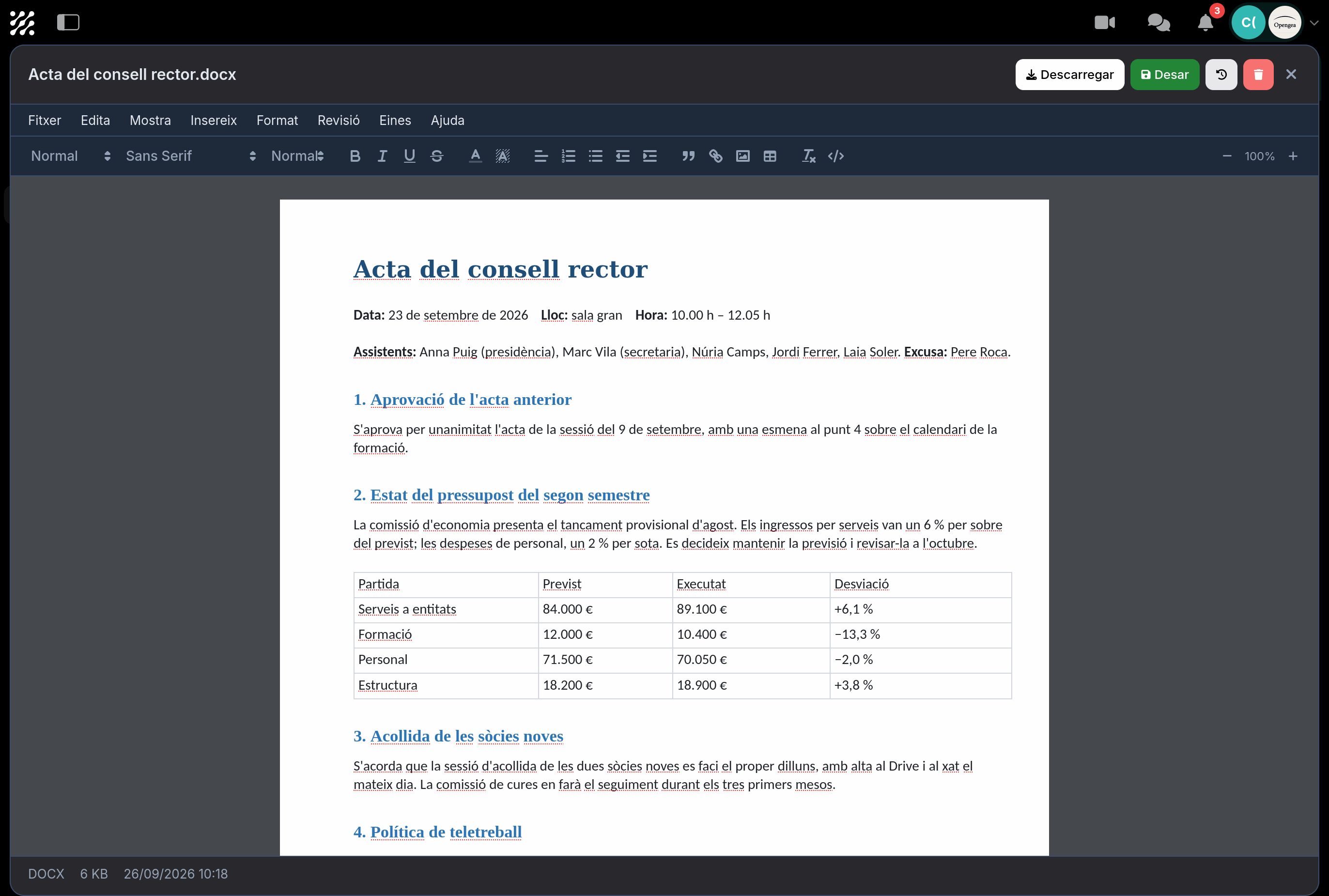Open the Opengea organization avatar
The height and width of the screenshot is (896, 1329).
click(x=1284, y=23)
